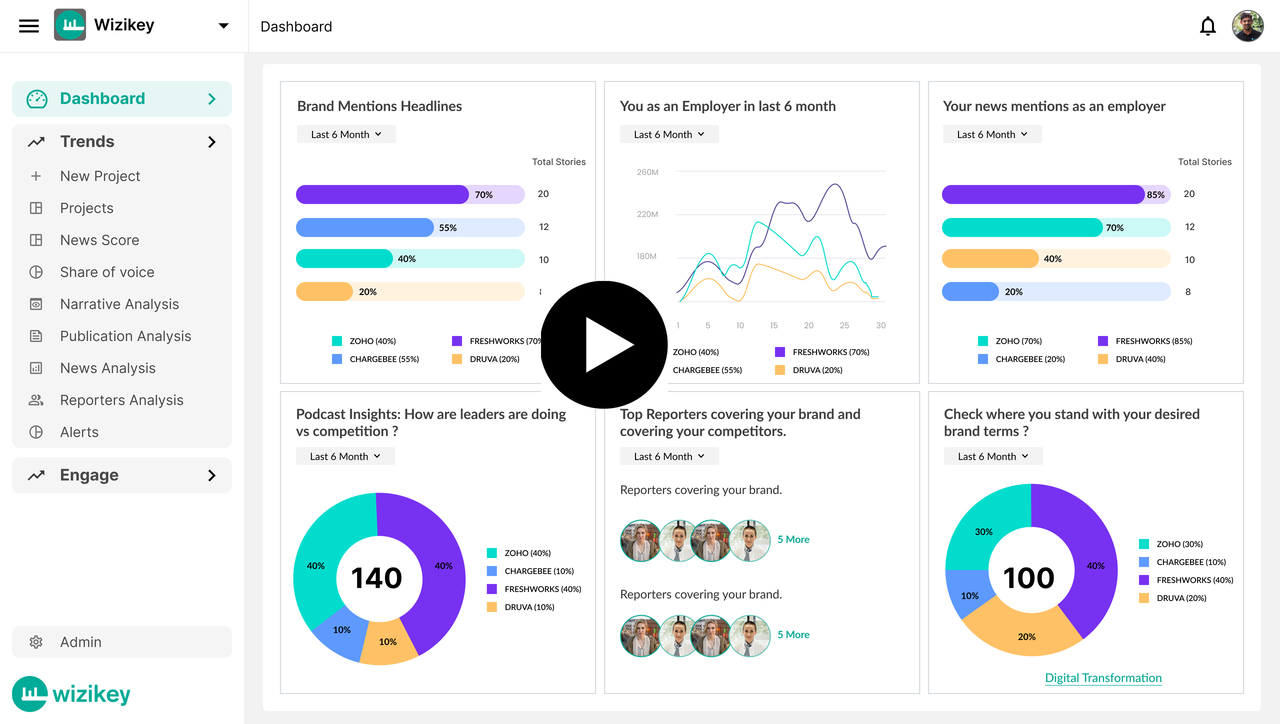Expand the Engage section chevron

[211, 475]
